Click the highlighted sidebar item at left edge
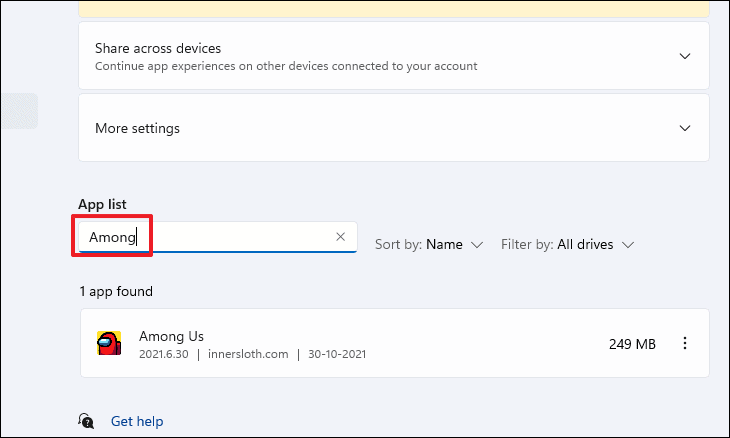The height and width of the screenshot is (438, 730). pos(19,111)
